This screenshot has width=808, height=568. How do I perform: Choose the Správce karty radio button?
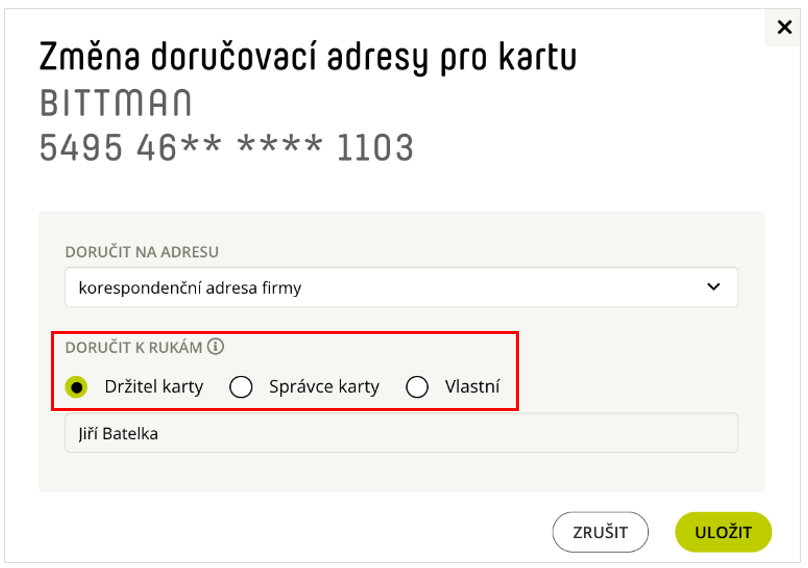tap(241, 387)
